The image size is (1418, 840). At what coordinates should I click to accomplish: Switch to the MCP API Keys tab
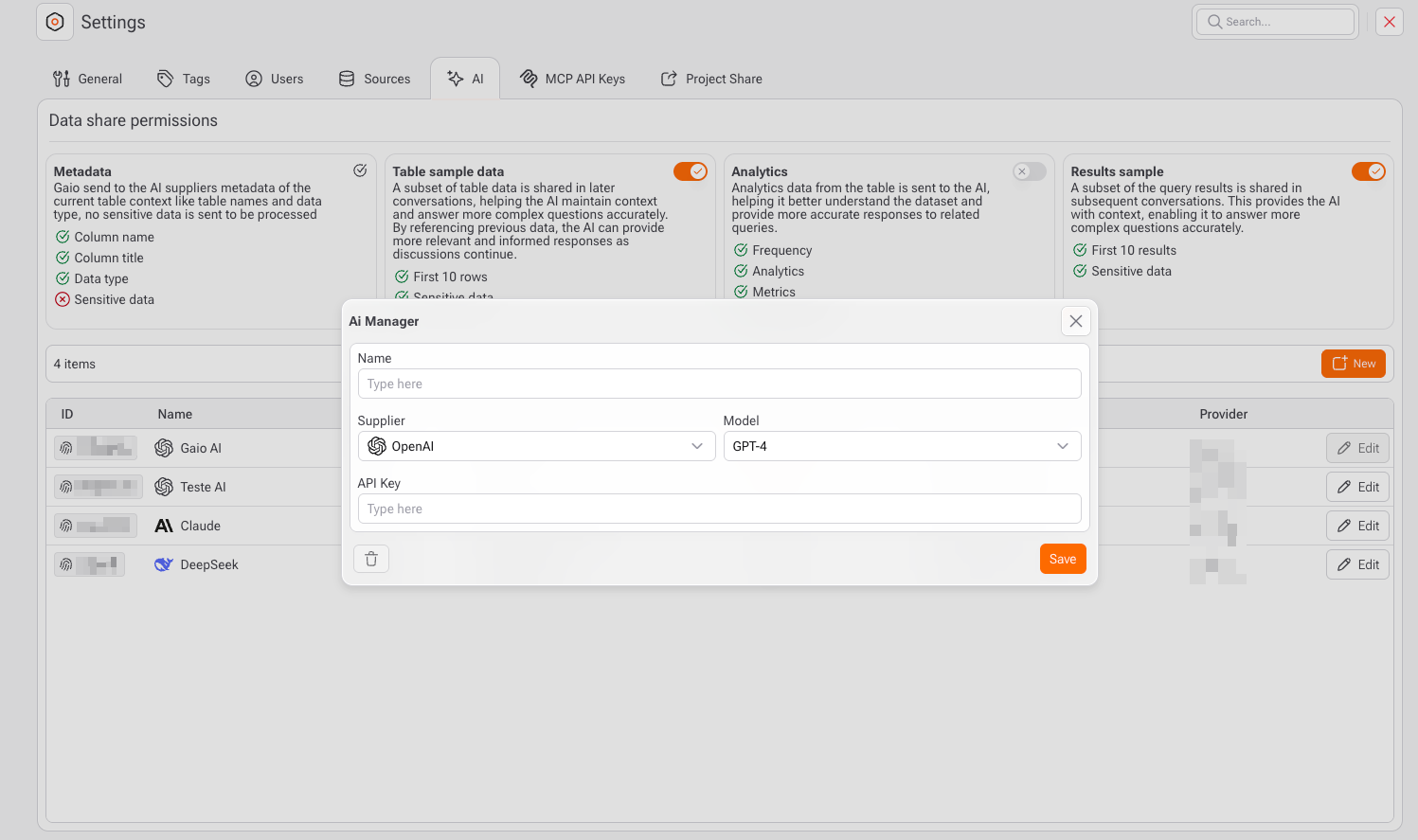pos(573,79)
